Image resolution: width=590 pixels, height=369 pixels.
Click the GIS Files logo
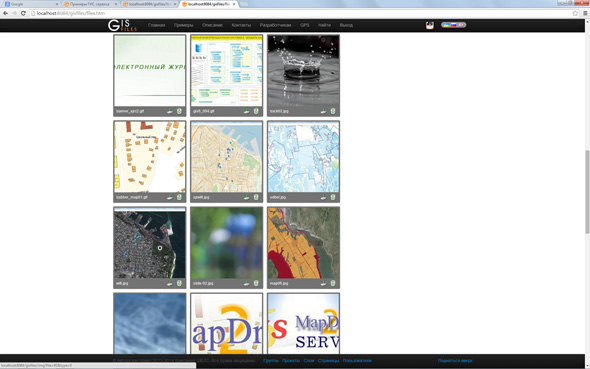click(122, 25)
